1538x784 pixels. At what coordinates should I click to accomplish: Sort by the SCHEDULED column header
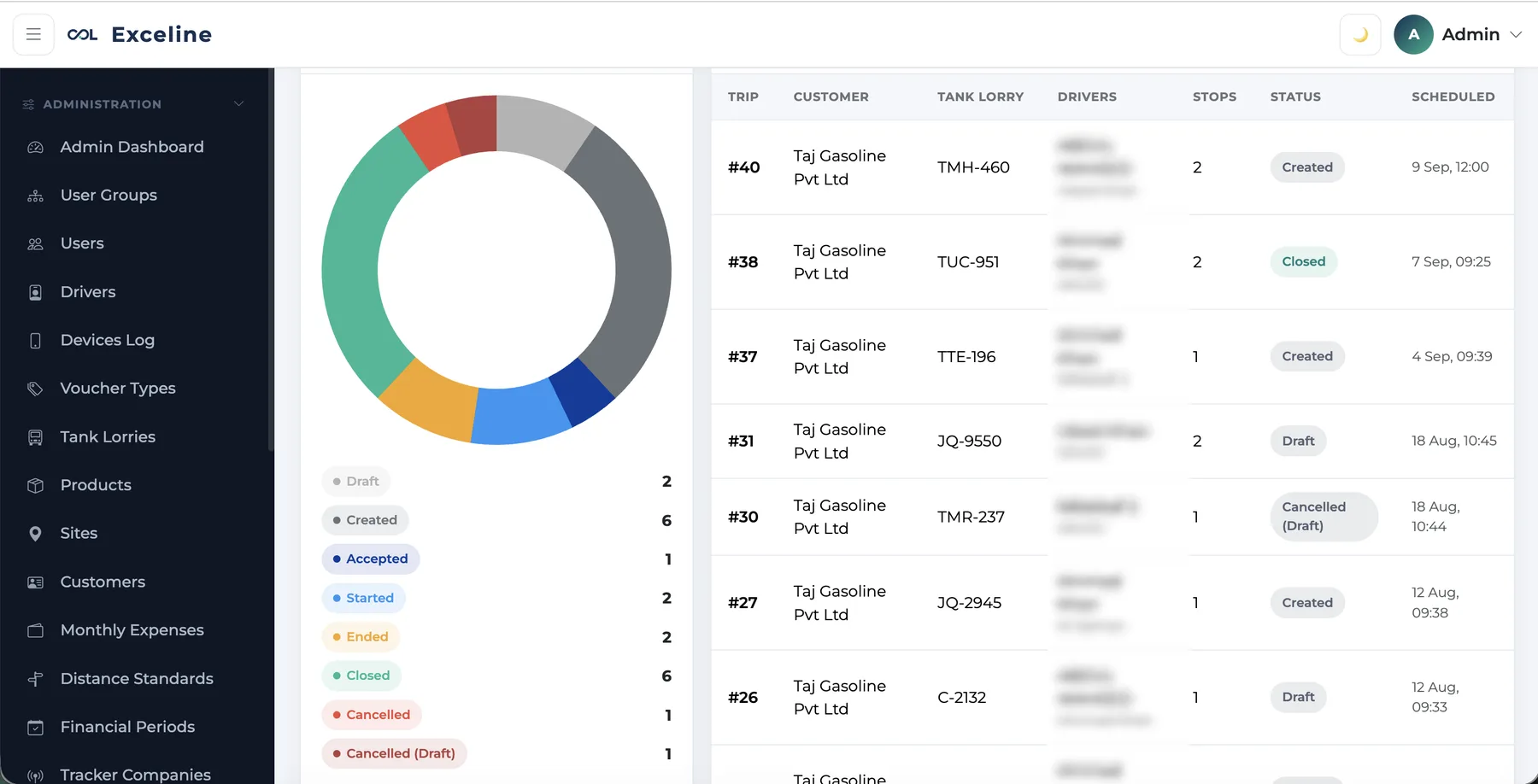pyautogui.click(x=1453, y=97)
